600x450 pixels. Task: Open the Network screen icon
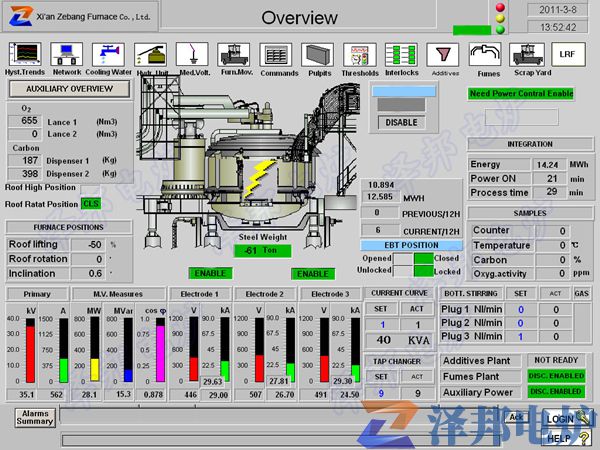coord(66,53)
